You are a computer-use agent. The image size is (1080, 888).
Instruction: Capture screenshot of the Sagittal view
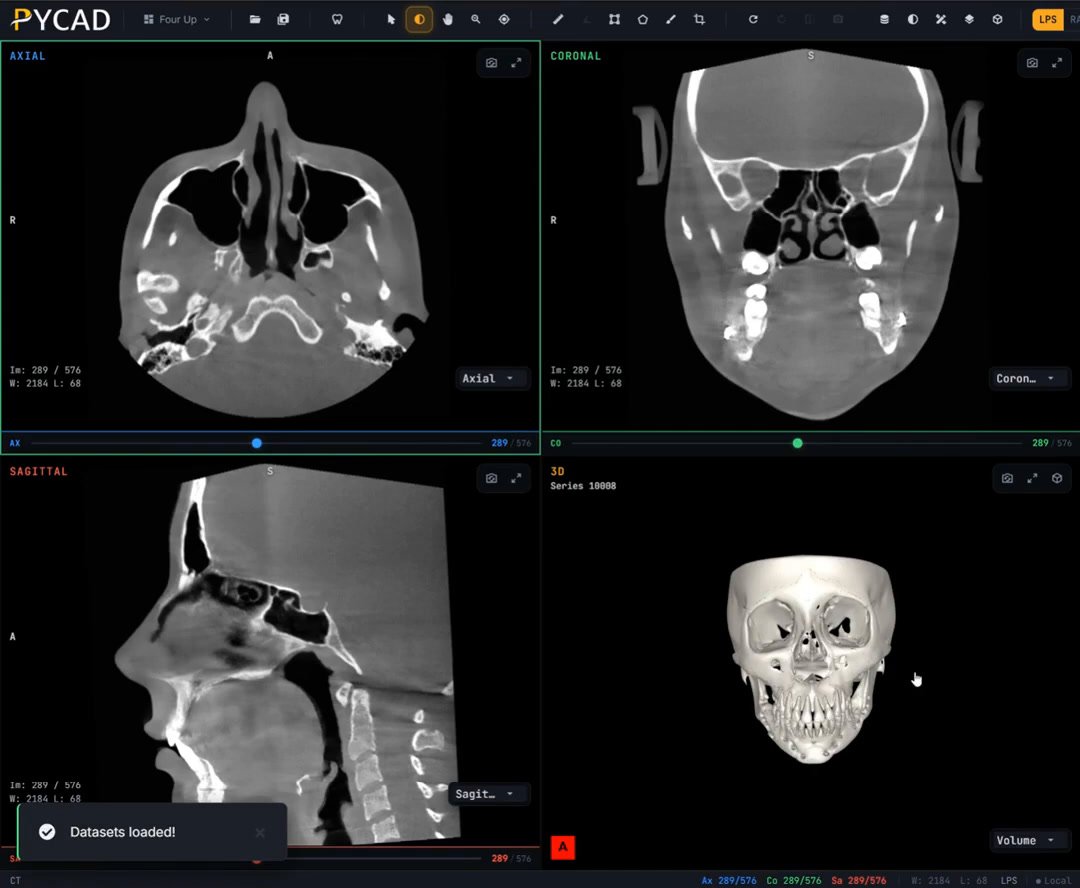coord(491,478)
